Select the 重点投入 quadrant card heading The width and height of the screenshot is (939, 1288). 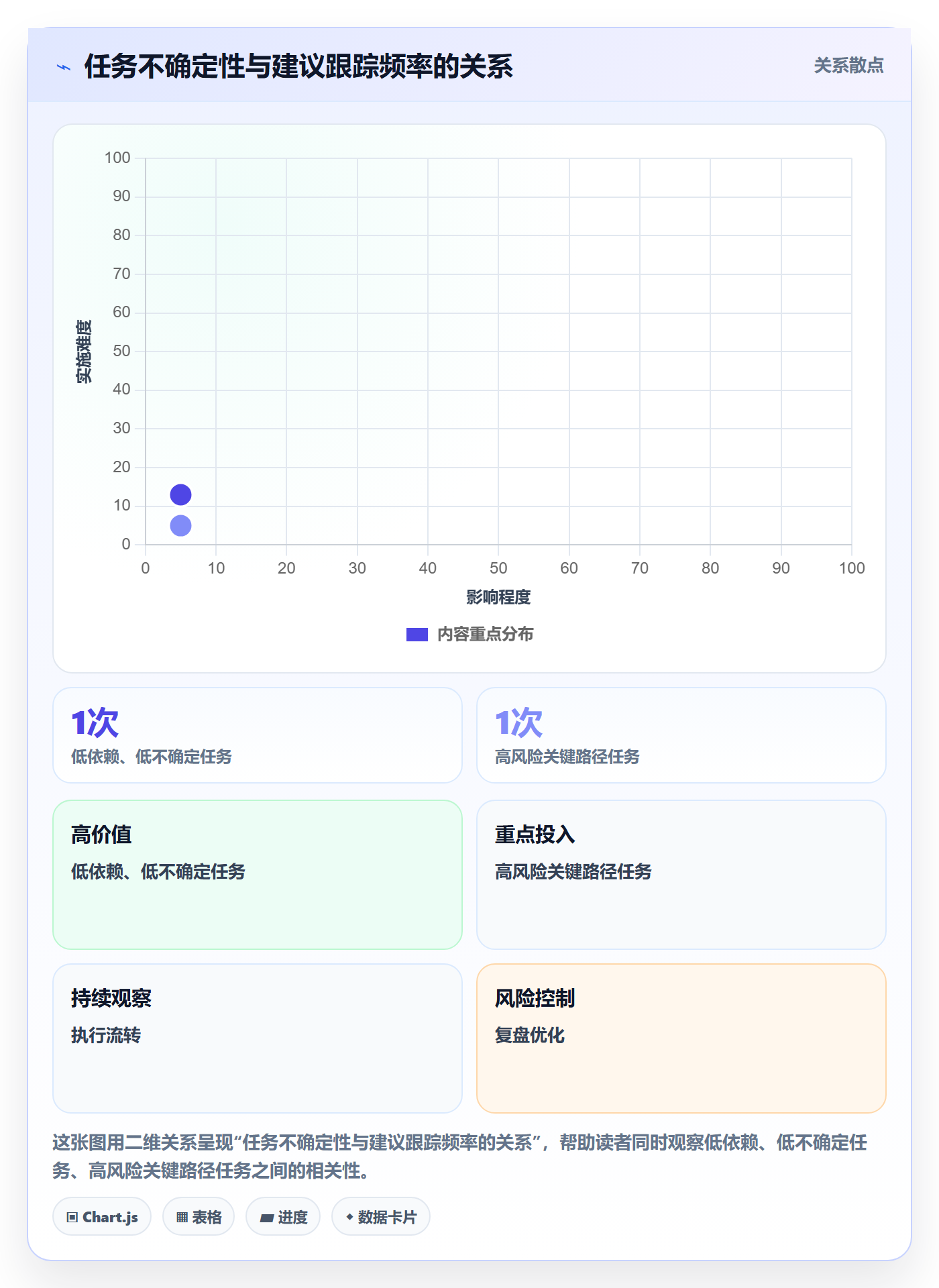click(535, 835)
